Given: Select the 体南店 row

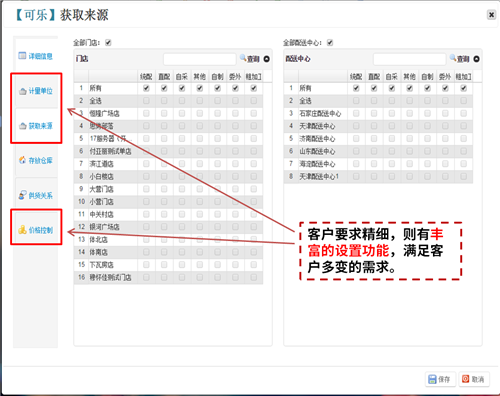Looking at the screenshot, I should click(x=168, y=252).
